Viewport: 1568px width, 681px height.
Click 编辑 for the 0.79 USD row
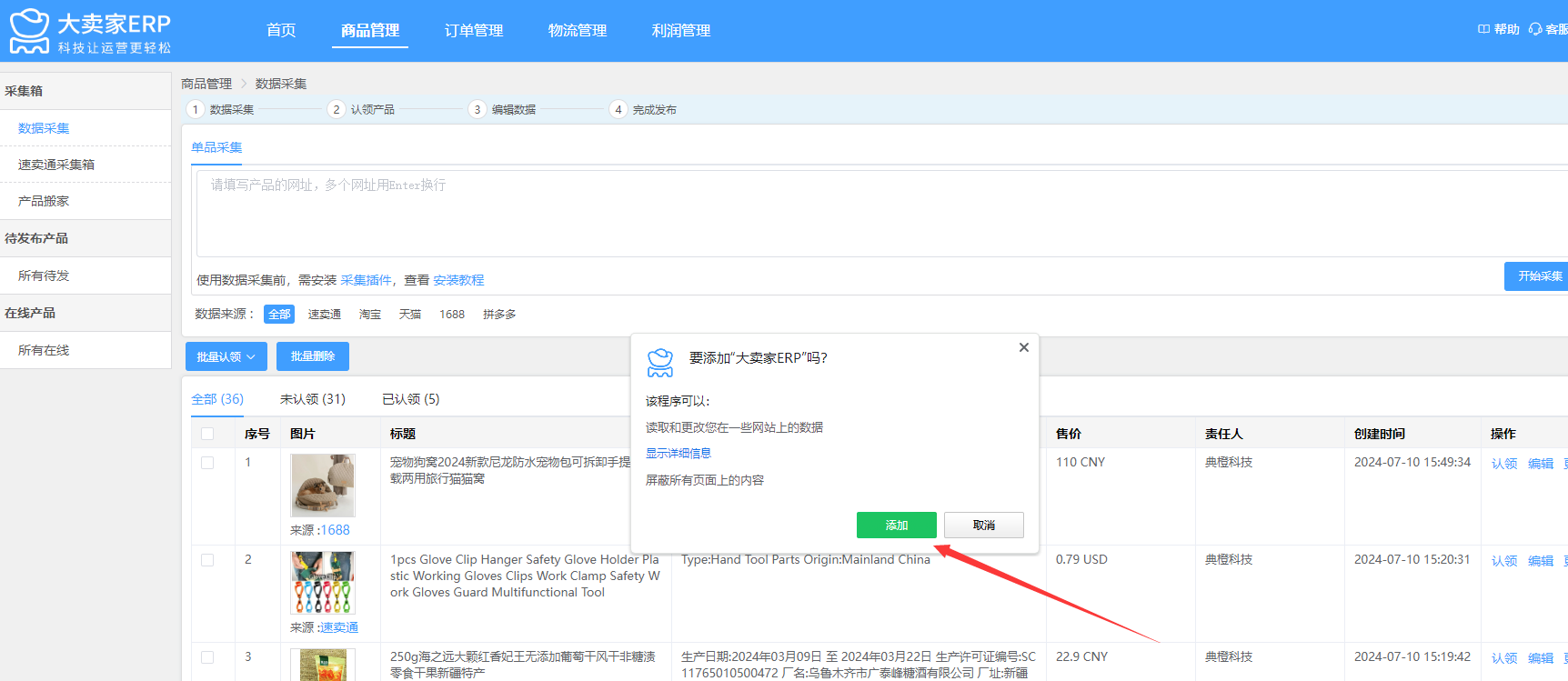tap(1541, 561)
